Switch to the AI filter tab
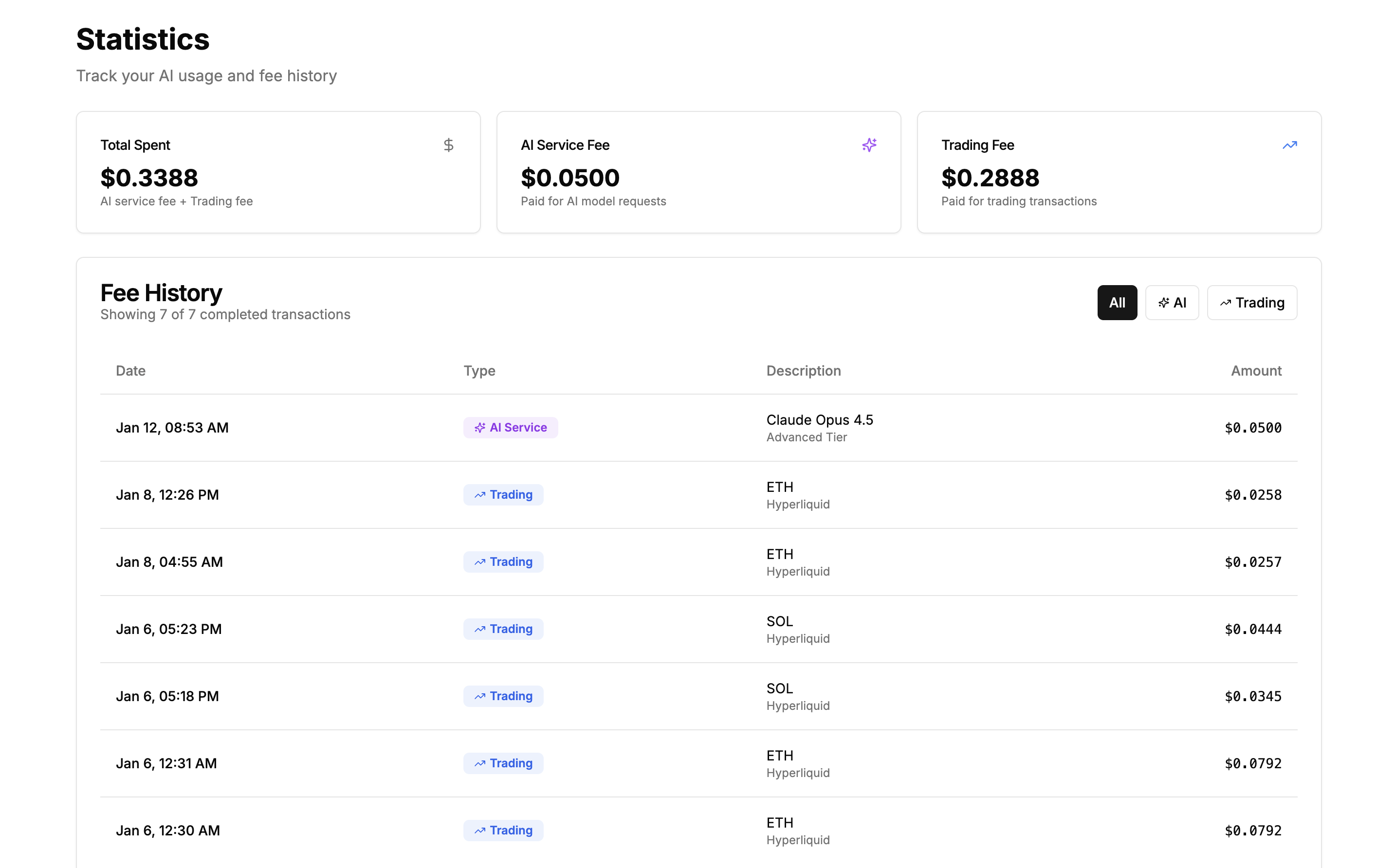1395x868 pixels. 1172,303
